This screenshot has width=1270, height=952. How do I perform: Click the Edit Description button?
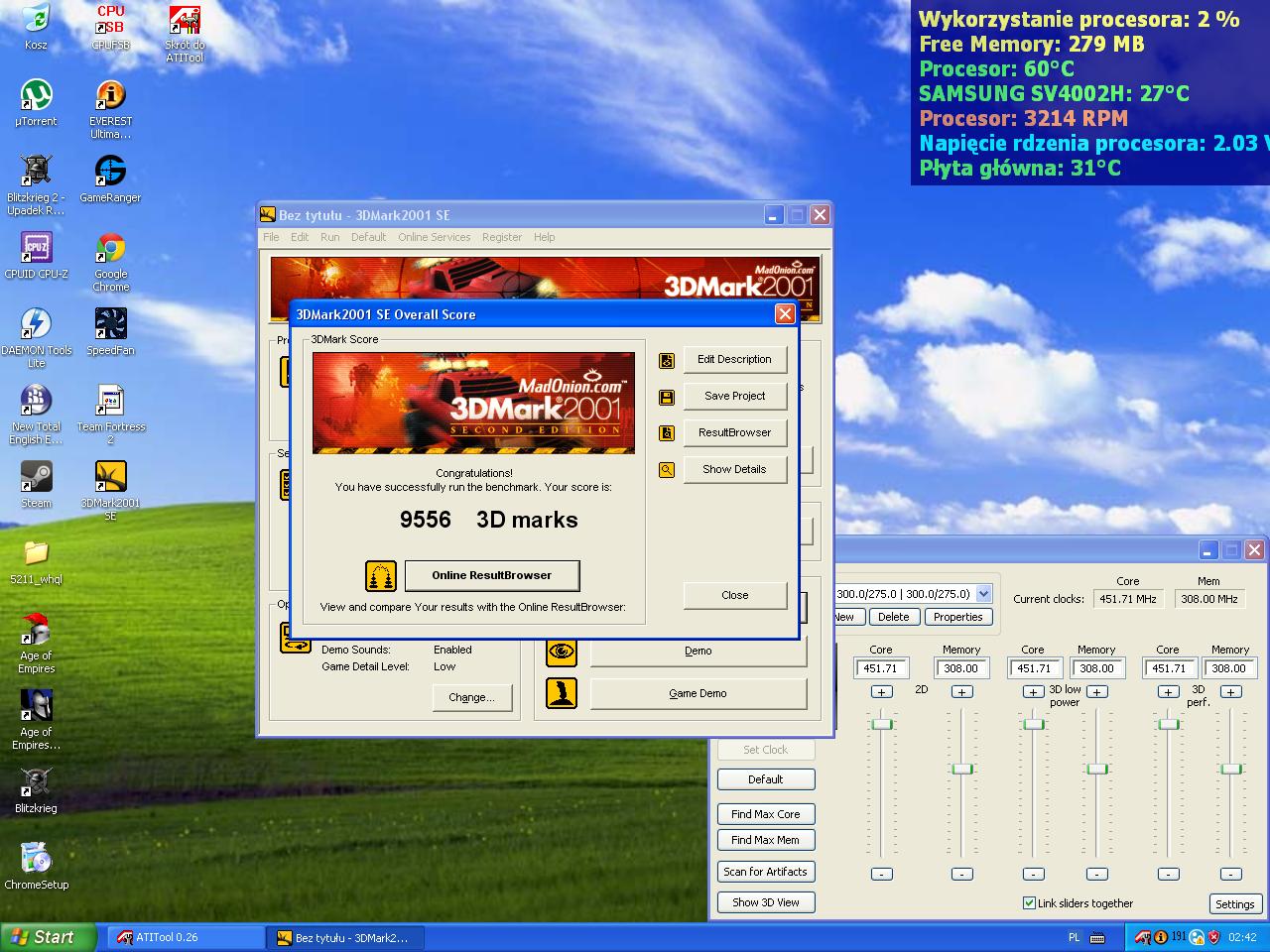[x=734, y=360]
